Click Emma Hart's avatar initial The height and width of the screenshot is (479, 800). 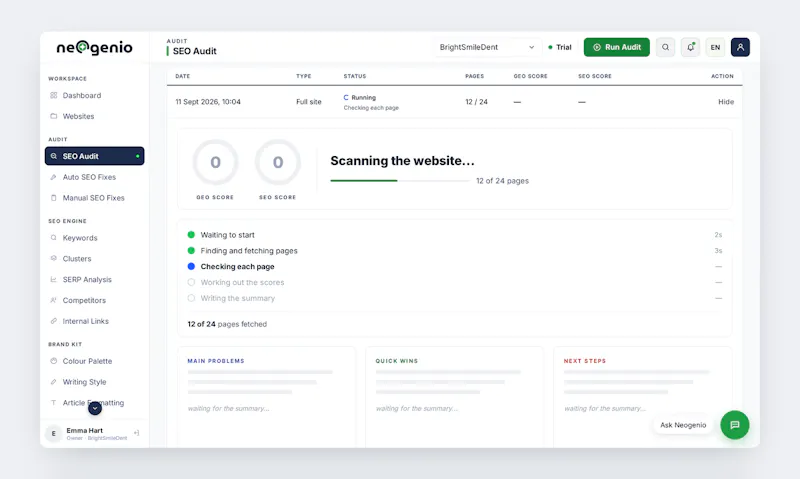pyautogui.click(x=53, y=434)
